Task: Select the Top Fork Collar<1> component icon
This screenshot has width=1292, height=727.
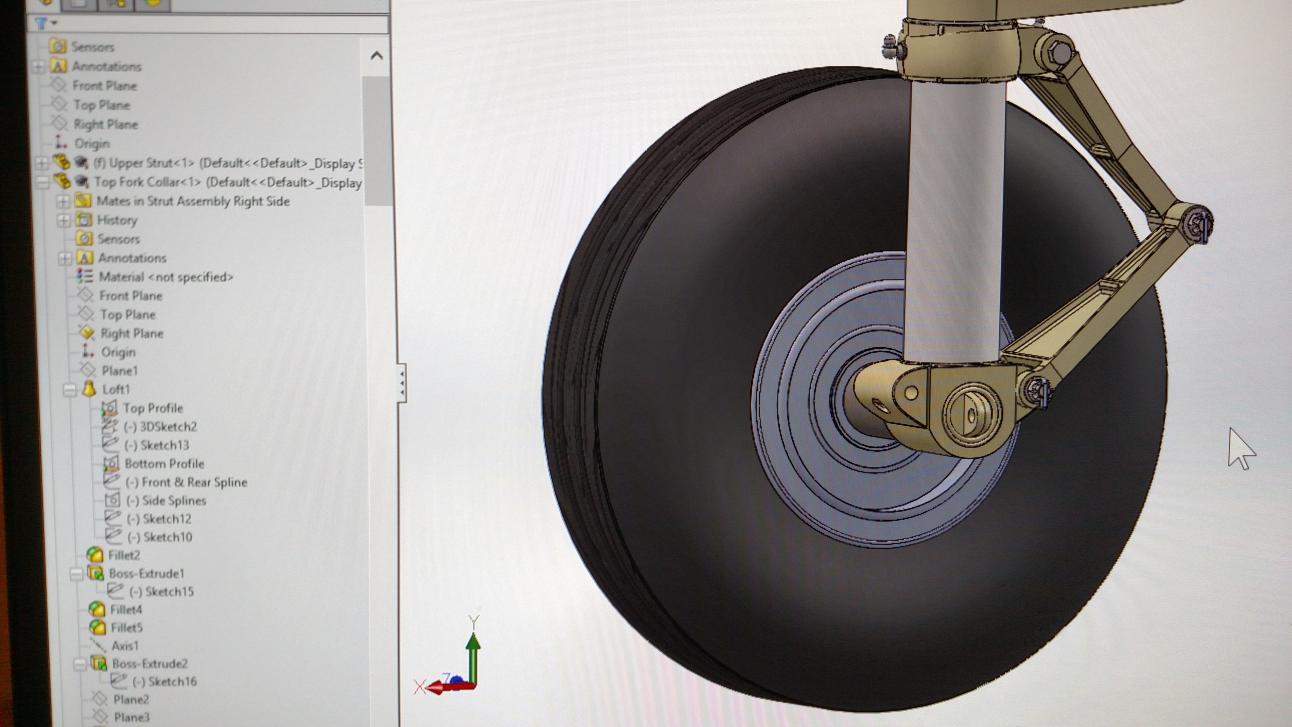Action: (x=62, y=182)
